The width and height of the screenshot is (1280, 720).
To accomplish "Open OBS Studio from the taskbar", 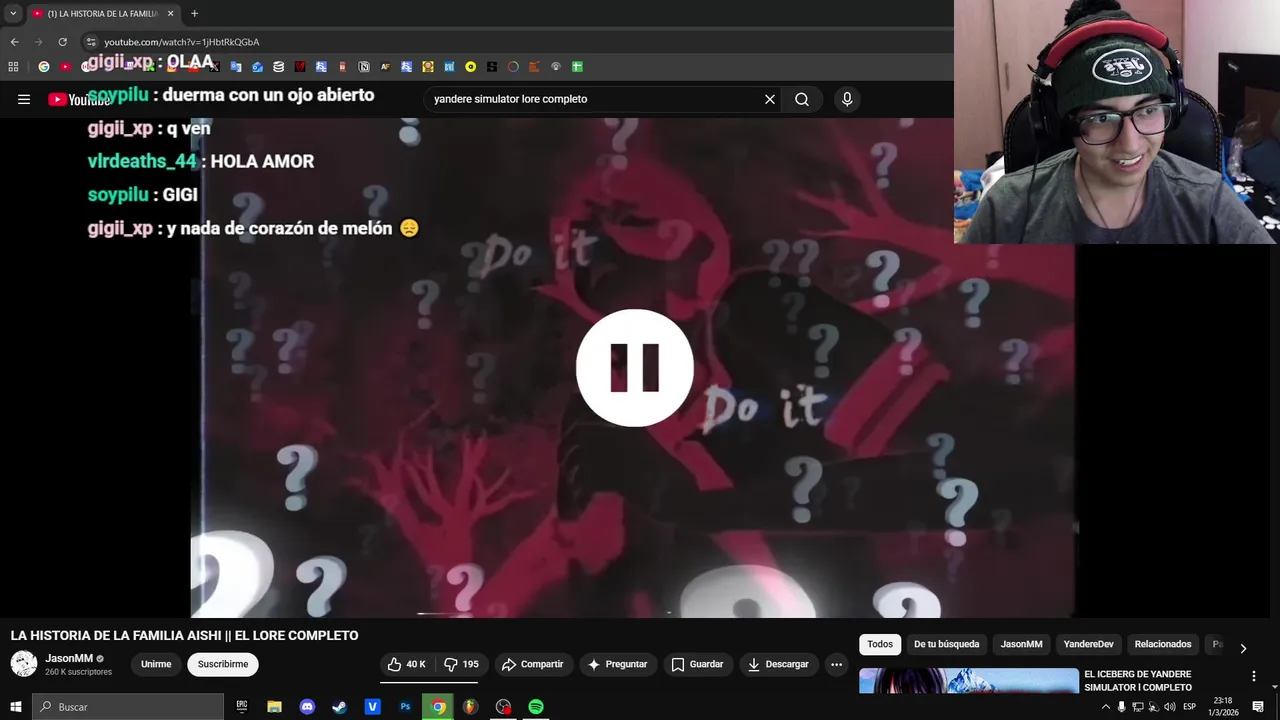I will tap(503, 706).
